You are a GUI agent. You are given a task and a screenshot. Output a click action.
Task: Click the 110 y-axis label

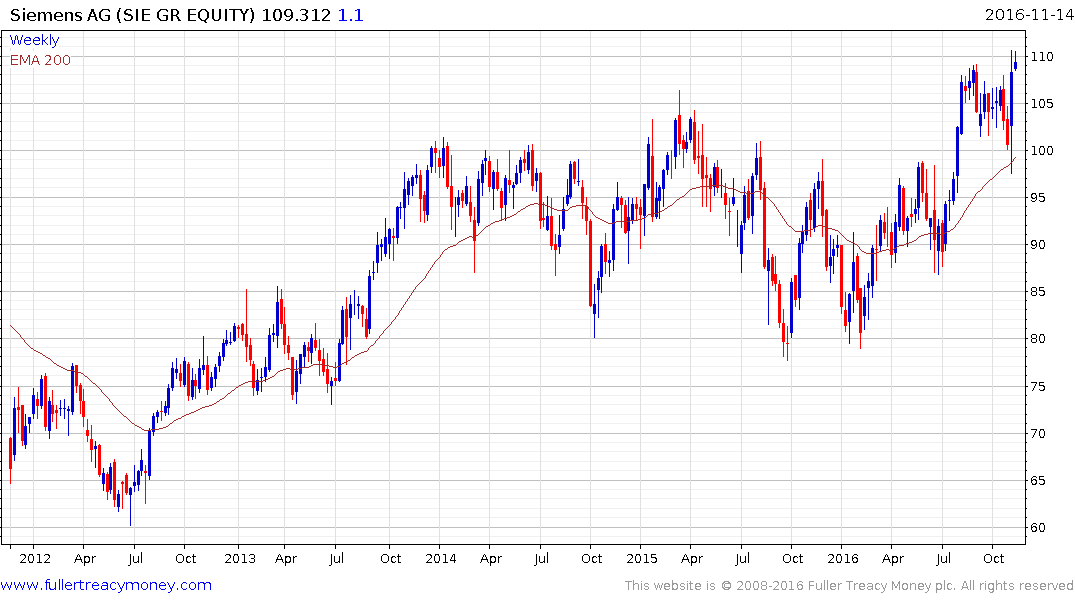pyautogui.click(x=1042, y=57)
